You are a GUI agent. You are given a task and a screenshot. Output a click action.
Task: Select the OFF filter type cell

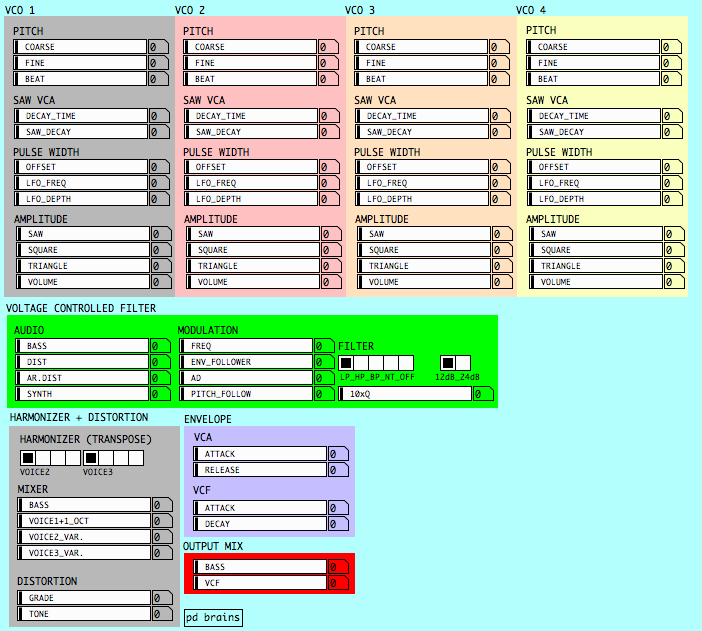(406, 362)
